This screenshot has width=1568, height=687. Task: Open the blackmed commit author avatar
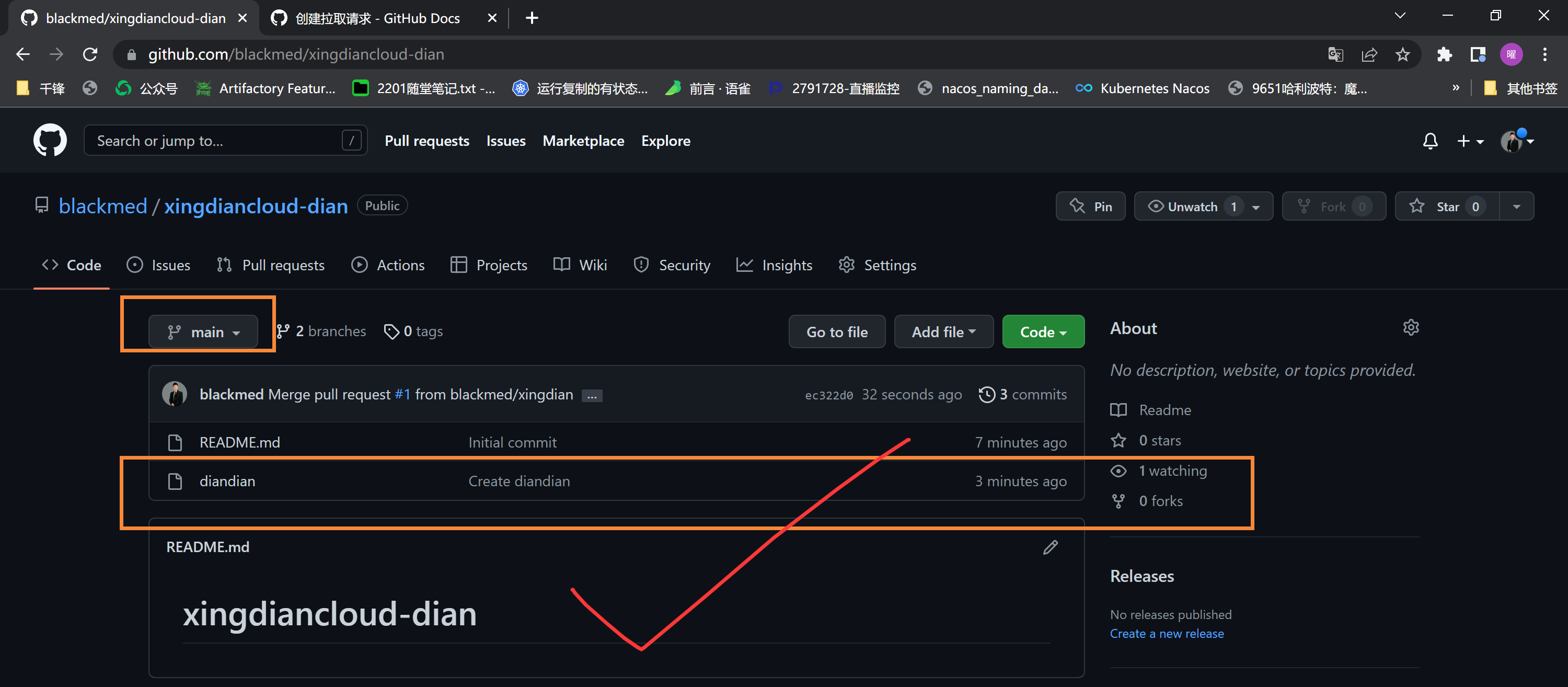pyautogui.click(x=175, y=394)
